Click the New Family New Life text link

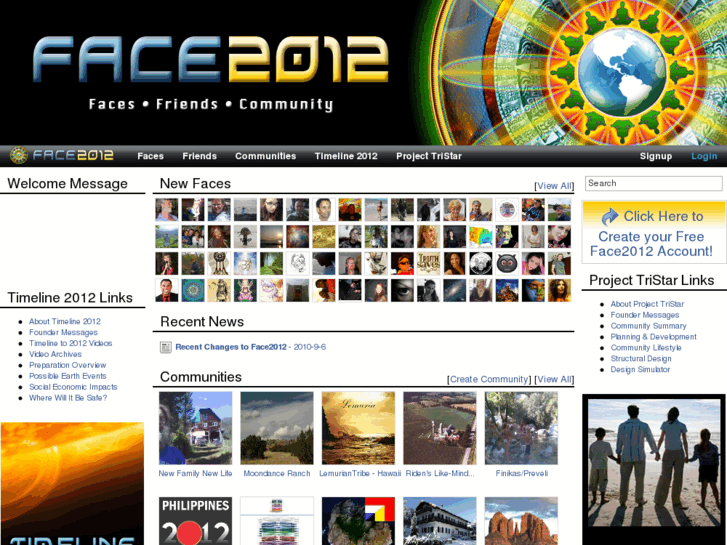click(x=195, y=474)
